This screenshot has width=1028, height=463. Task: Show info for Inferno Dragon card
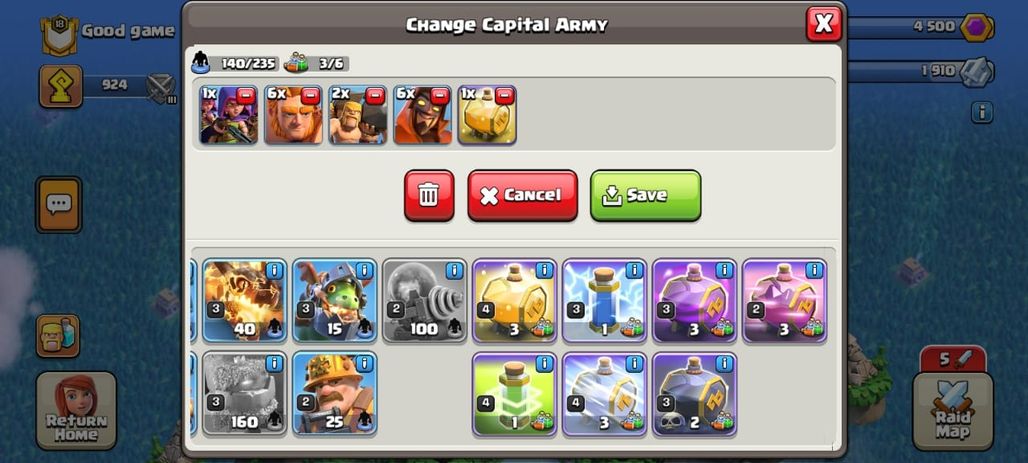274,271
